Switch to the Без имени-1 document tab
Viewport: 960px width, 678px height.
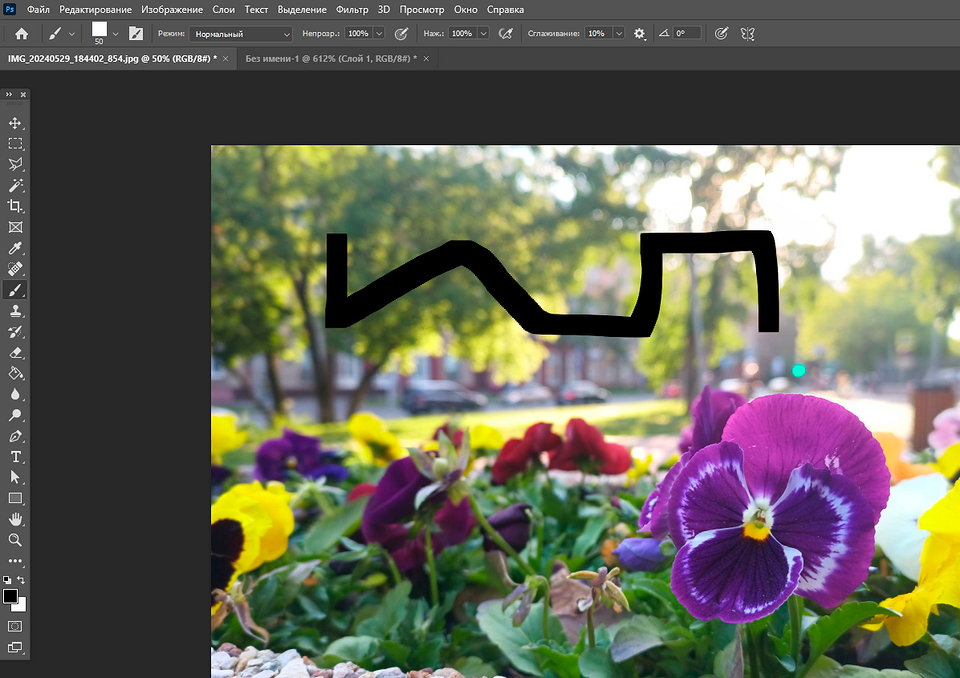tap(330, 59)
